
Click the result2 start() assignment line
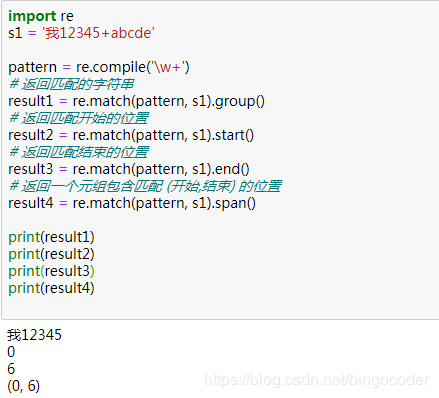click(x=131, y=135)
